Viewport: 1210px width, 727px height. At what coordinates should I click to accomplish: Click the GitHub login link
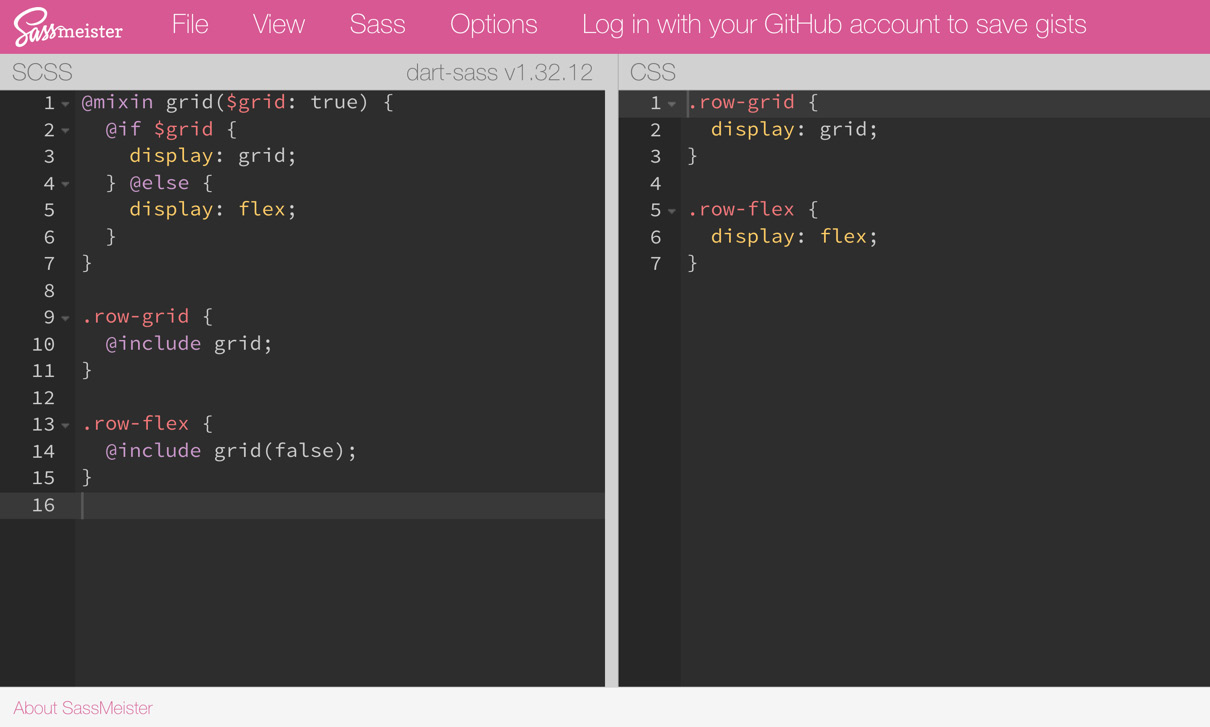coord(833,25)
